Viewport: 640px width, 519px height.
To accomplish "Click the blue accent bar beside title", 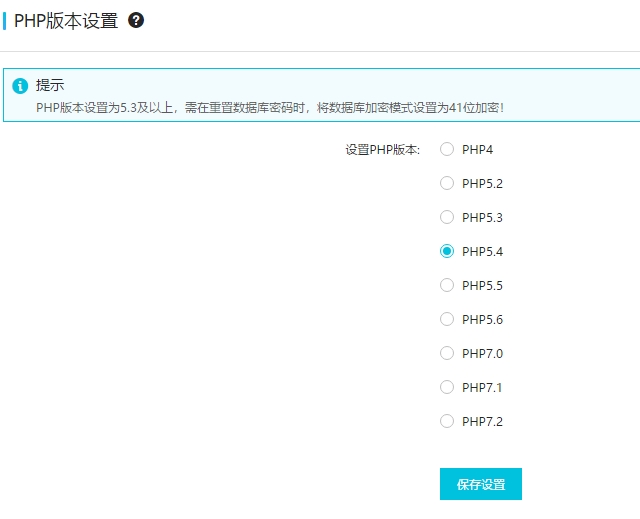I will [x=4, y=21].
